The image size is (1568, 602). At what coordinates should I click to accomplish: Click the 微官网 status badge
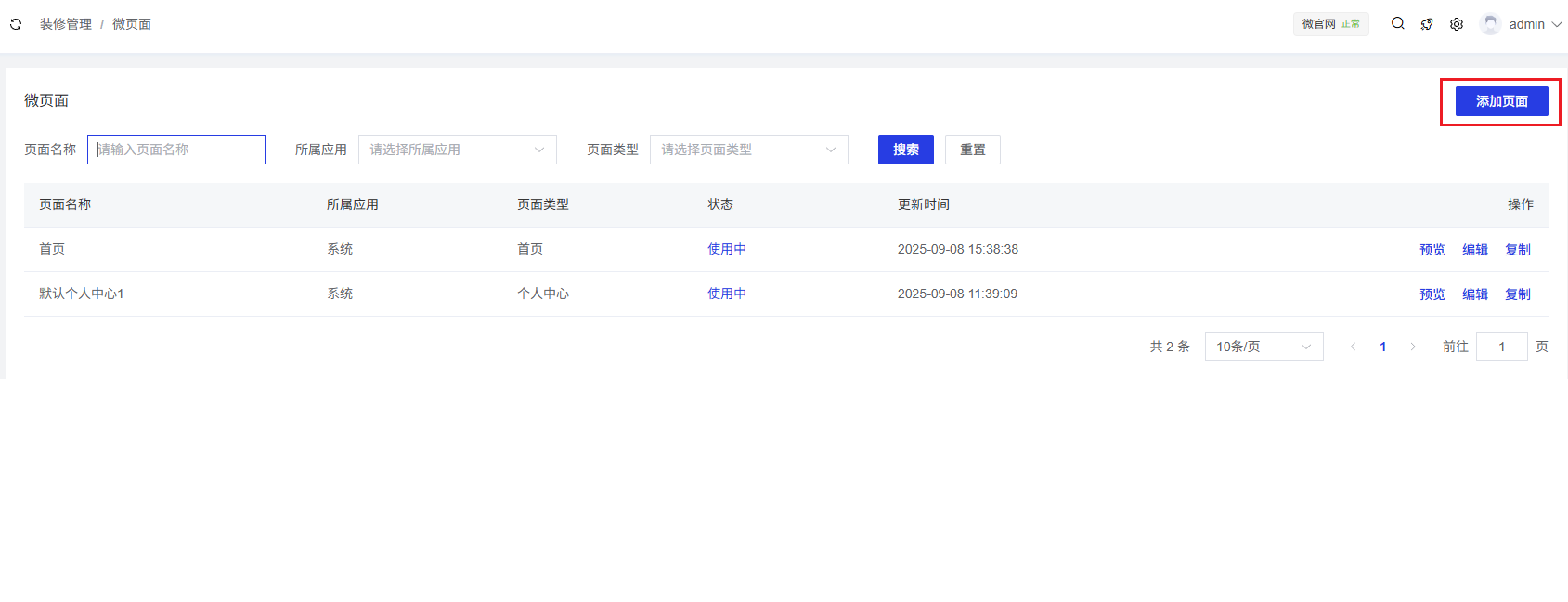pyautogui.click(x=1330, y=24)
